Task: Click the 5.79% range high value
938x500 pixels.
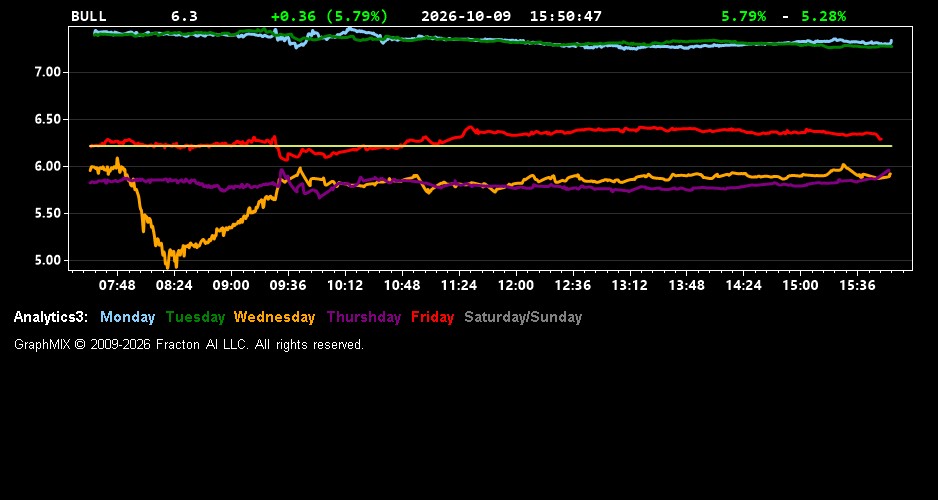Action: 743,16
